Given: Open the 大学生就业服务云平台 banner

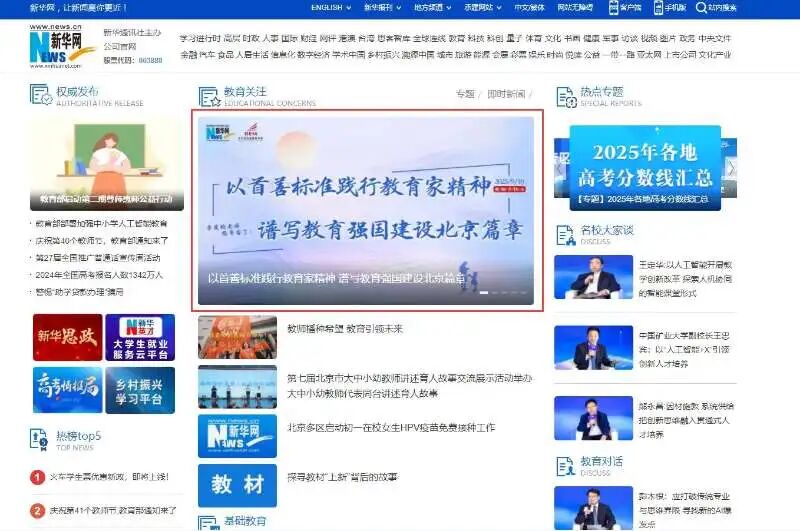Looking at the screenshot, I should [x=140, y=337].
